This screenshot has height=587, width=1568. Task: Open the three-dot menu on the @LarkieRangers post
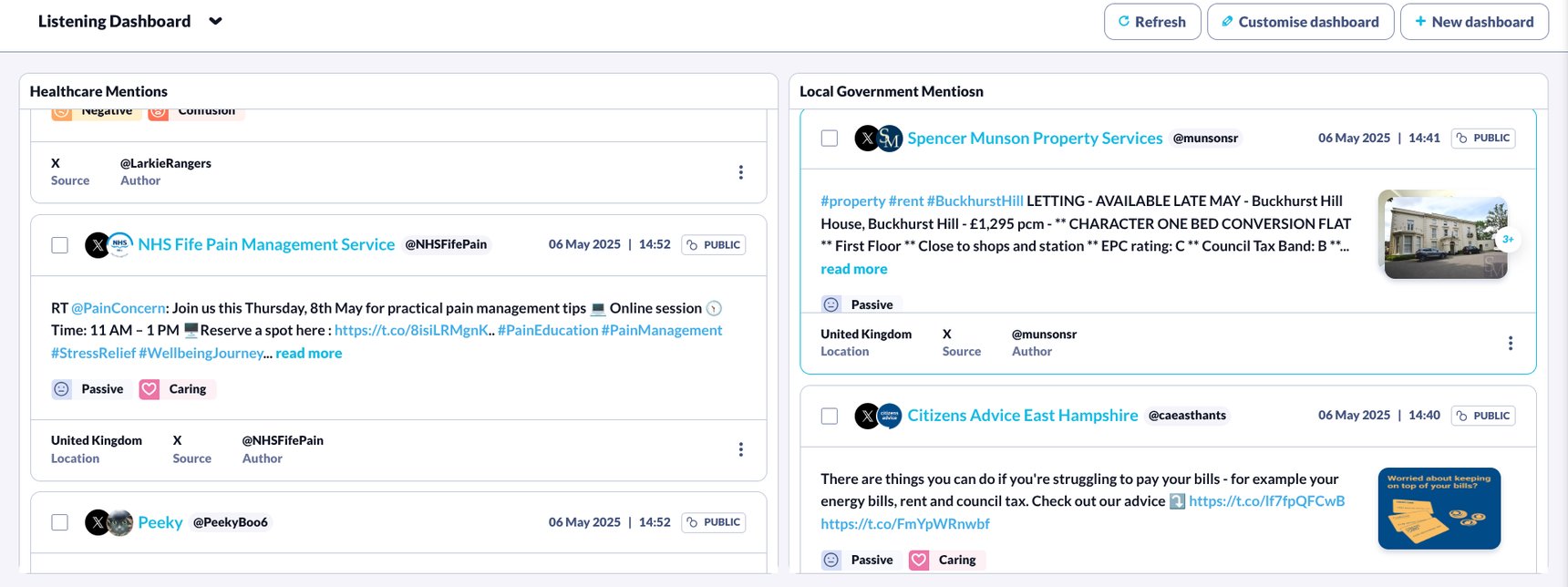tap(740, 171)
